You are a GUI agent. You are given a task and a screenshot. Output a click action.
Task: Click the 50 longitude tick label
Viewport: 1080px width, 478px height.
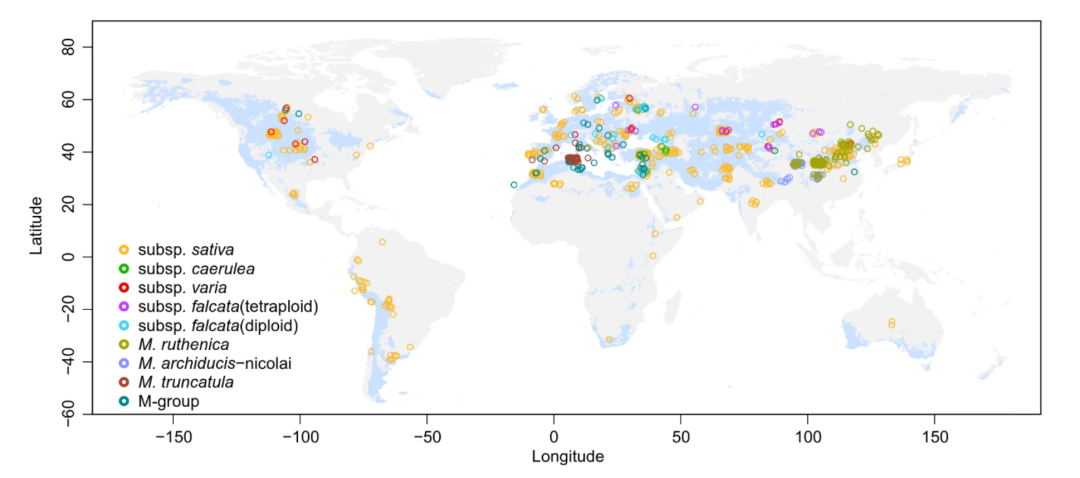(x=681, y=437)
